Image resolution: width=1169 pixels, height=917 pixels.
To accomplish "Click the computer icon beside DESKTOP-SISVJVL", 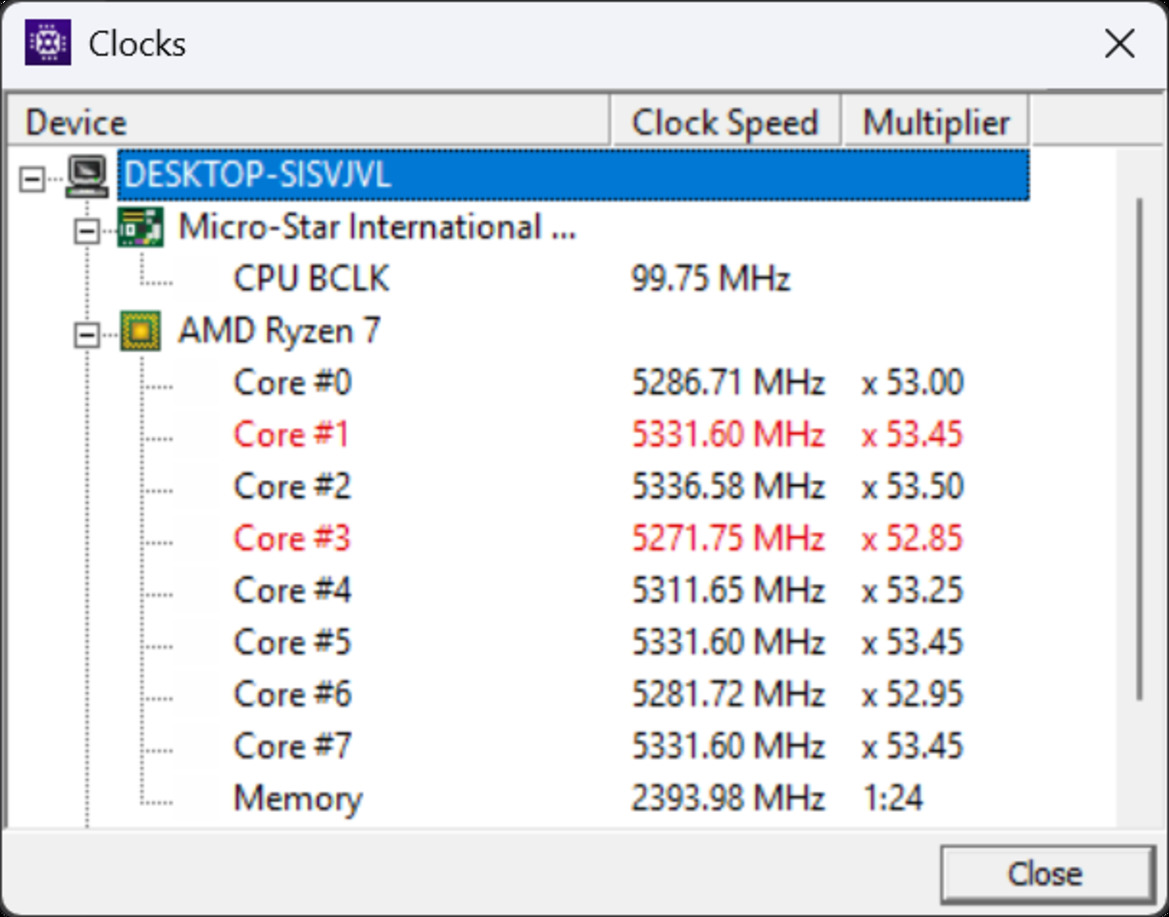I will tap(88, 177).
